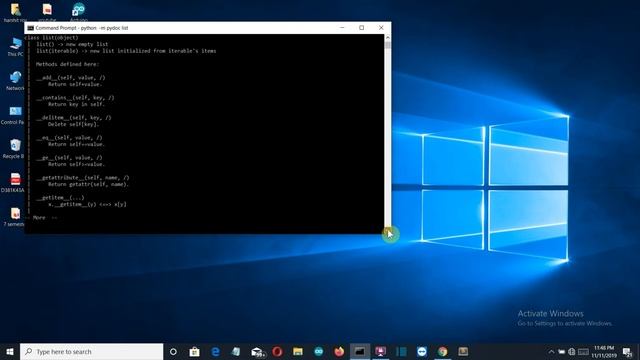640x360 pixels.
Task: Click the 'class list(object)' line
Action: pos(51,38)
